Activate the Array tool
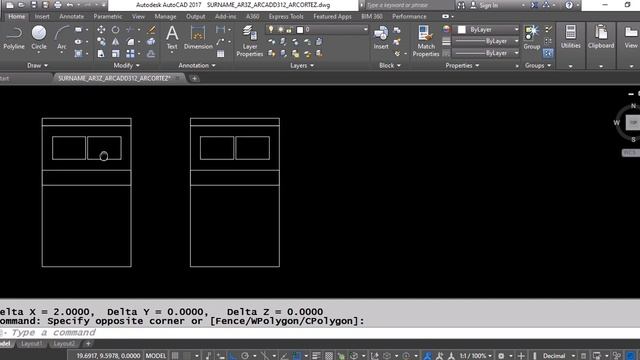This screenshot has height=360, width=640. [130, 53]
